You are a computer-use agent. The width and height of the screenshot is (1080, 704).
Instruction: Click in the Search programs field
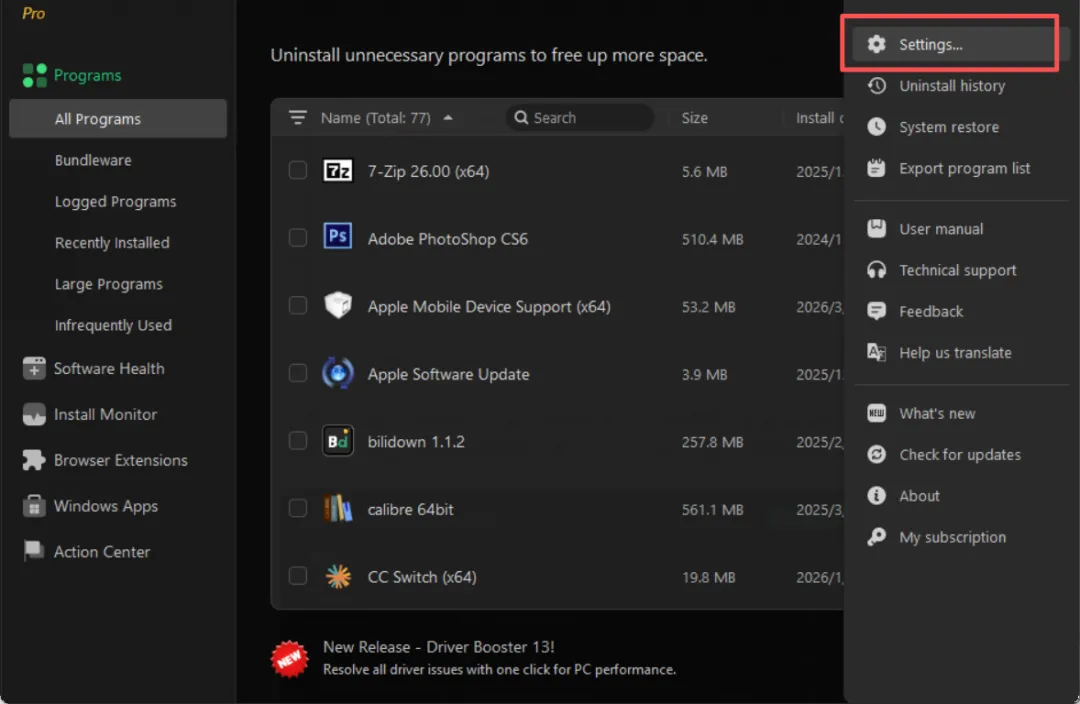579,118
